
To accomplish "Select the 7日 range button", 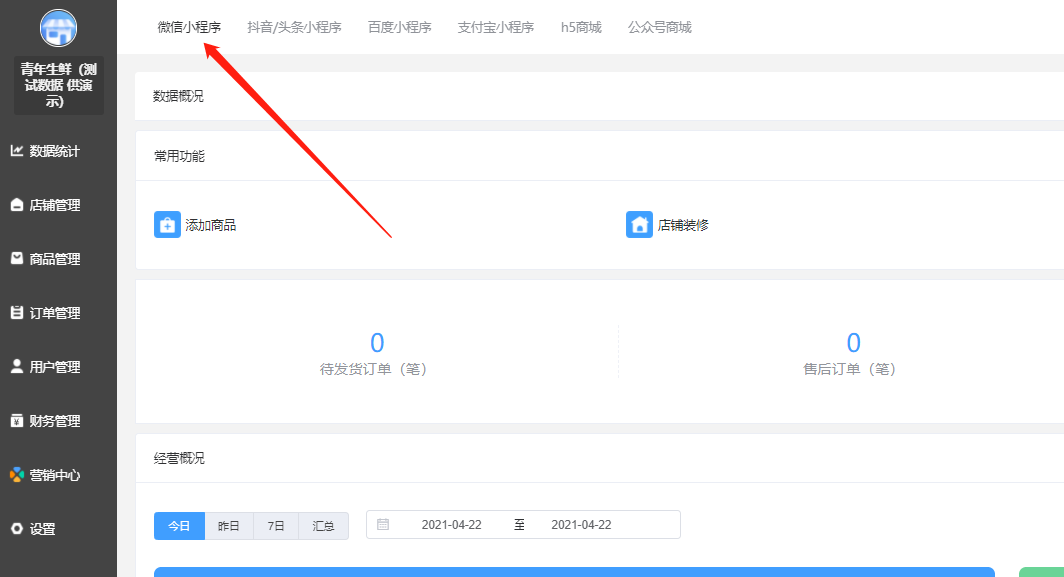I will click(276, 526).
